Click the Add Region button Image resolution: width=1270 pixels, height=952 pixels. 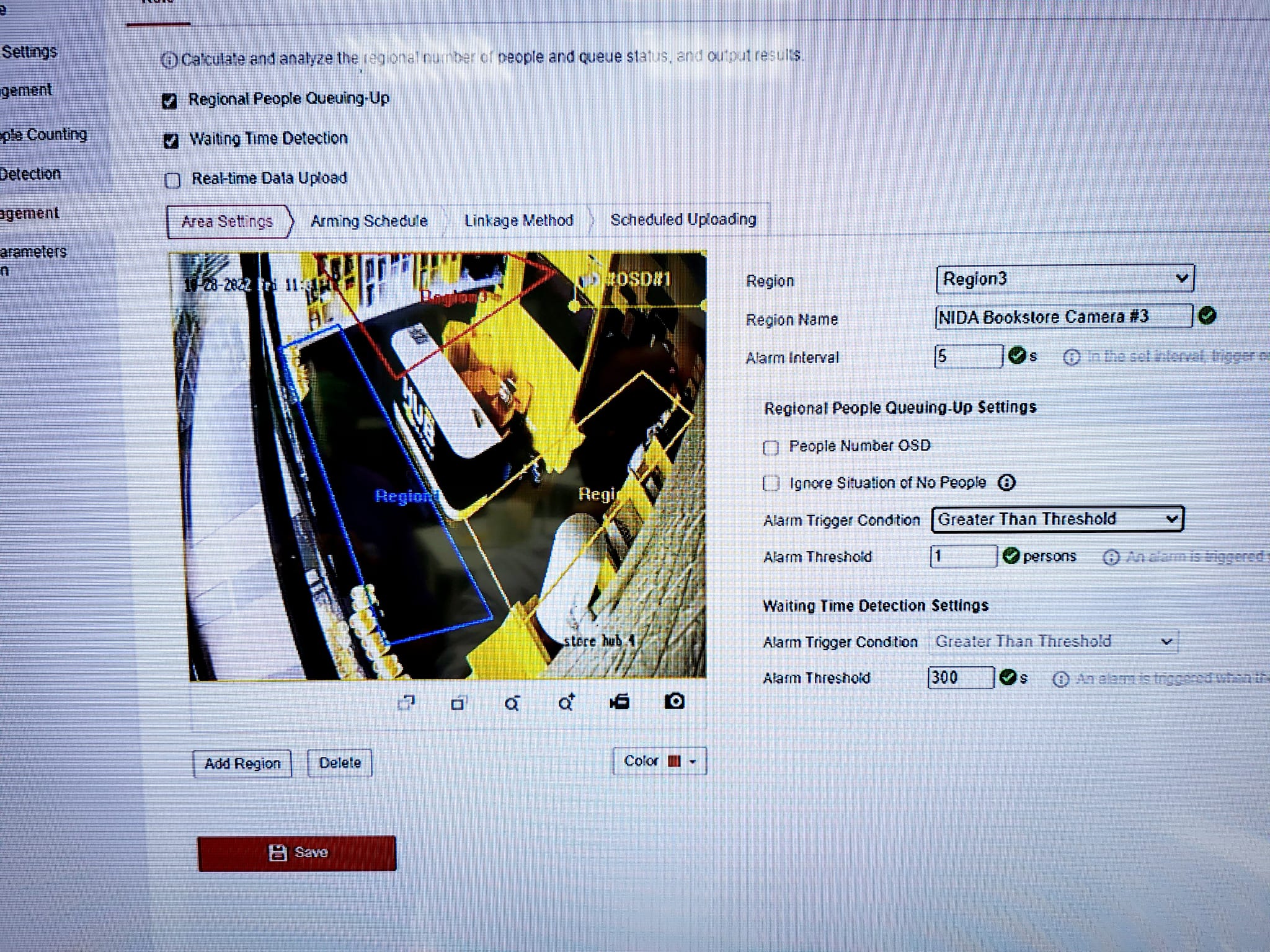pyautogui.click(x=242, y=764)
